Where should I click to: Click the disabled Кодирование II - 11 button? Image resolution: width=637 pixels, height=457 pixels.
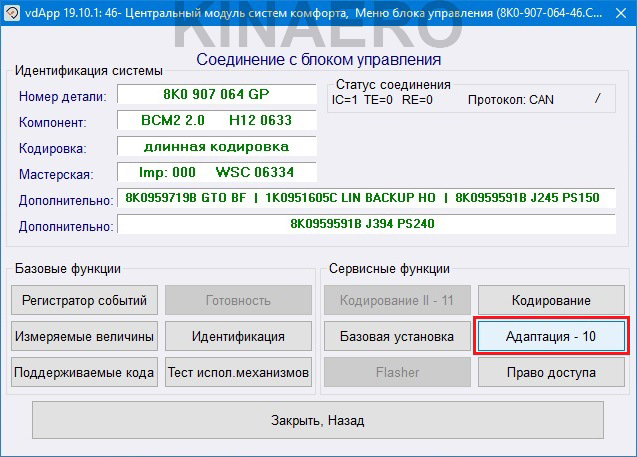pos(397,300)
